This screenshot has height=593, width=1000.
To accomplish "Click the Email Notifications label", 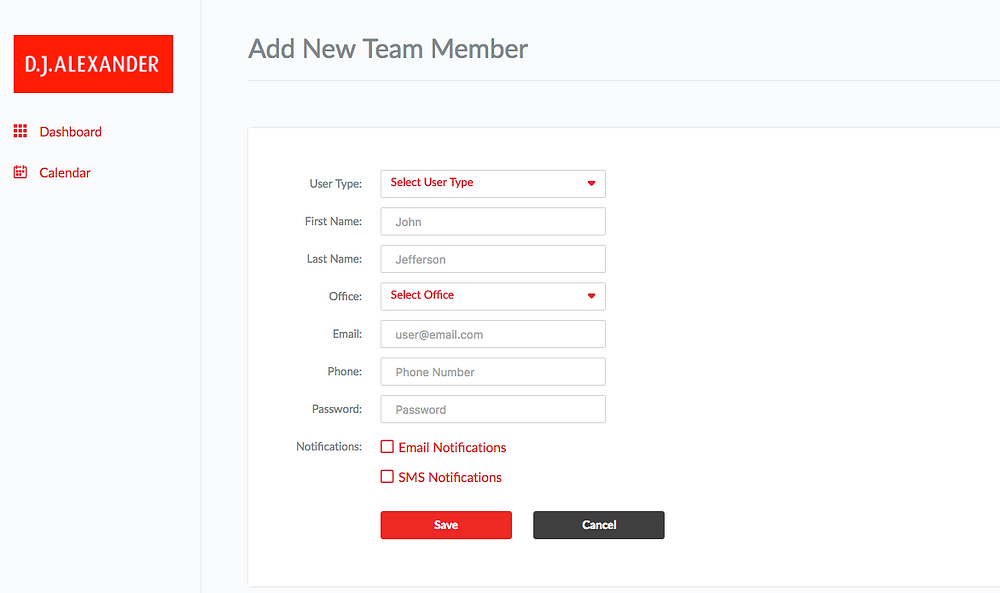I will [x=452, y=448].
